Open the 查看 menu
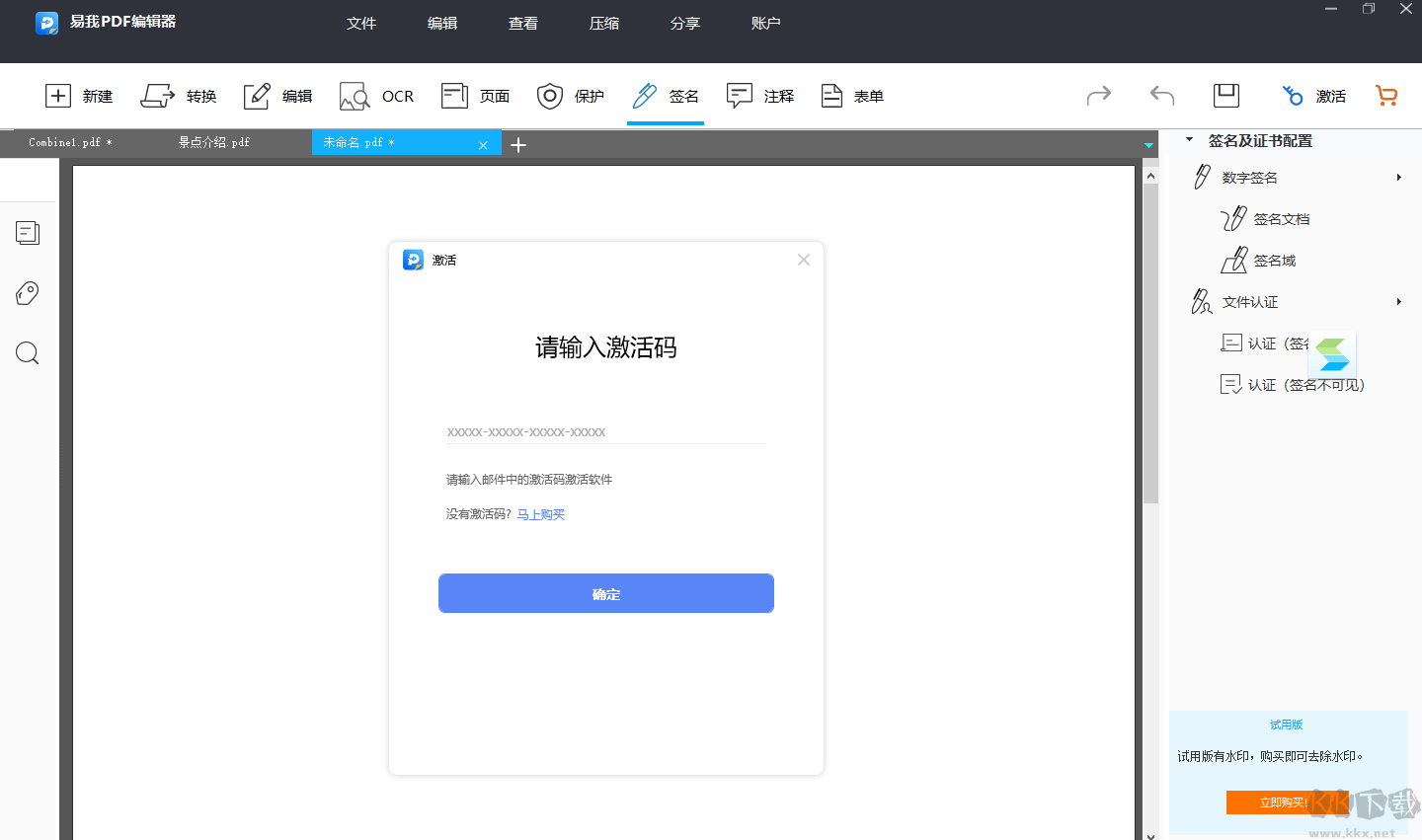Screen dimensions: 1422x840 click(522, 22)
